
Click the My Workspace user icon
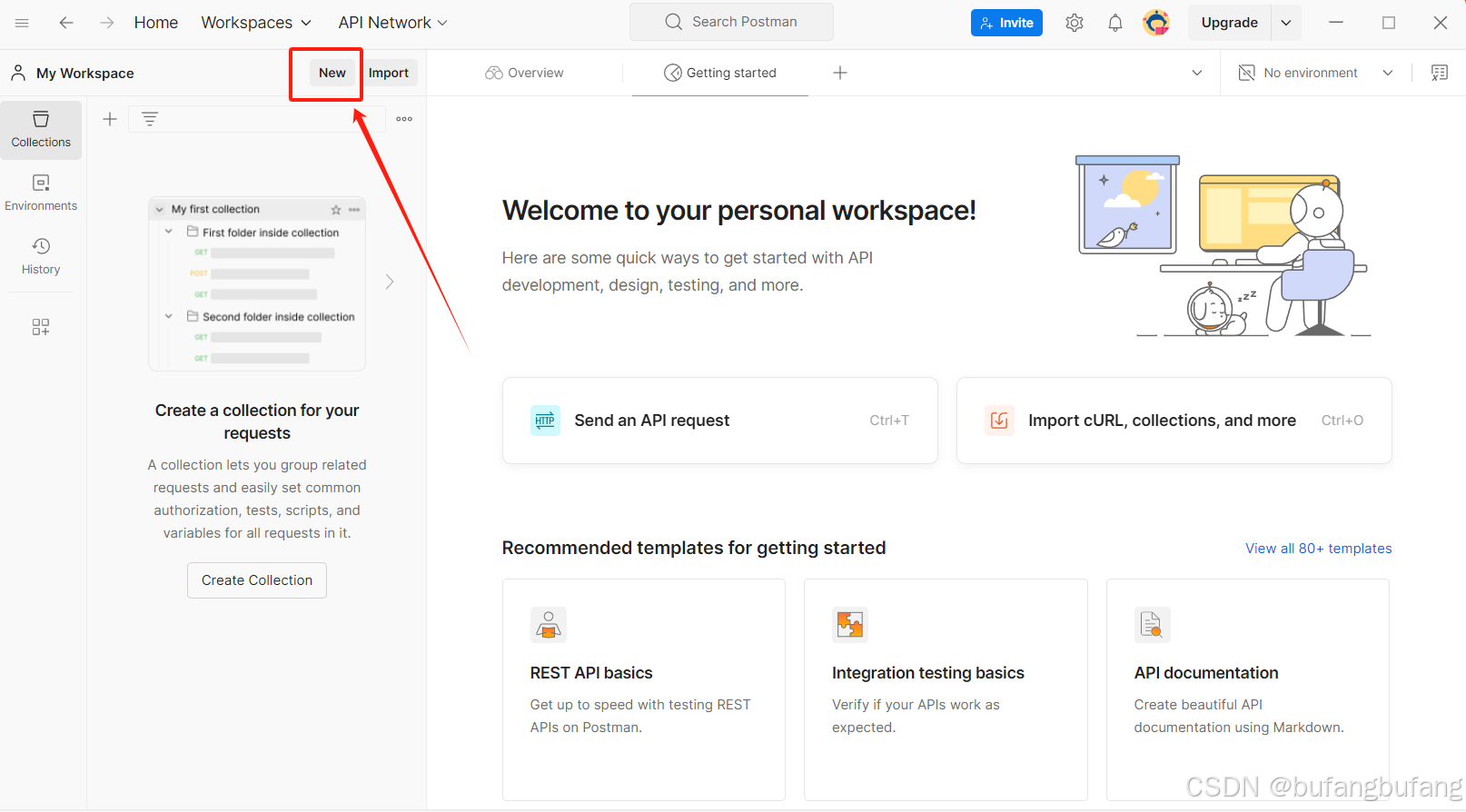click(18, 73)
